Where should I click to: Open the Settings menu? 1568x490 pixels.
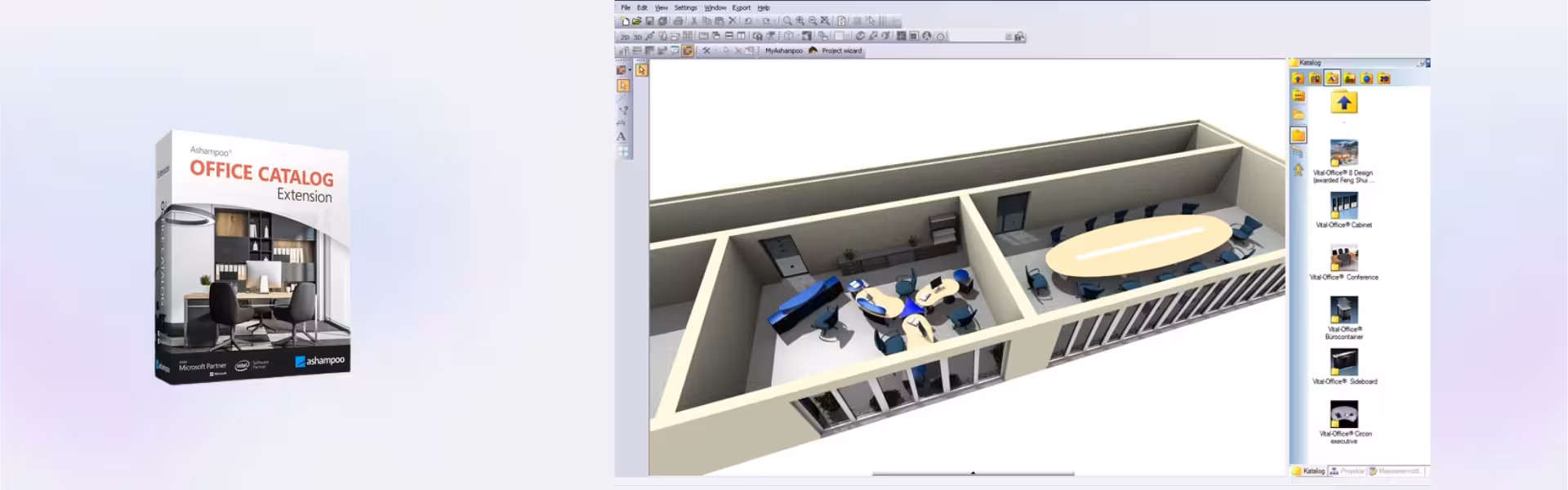(x=685, y=7)
